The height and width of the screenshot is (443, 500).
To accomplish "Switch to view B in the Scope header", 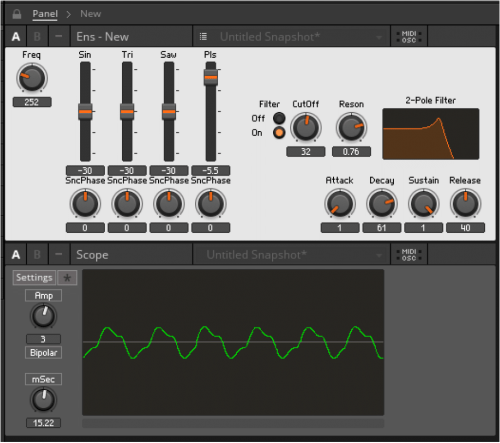I will [37, 255].
